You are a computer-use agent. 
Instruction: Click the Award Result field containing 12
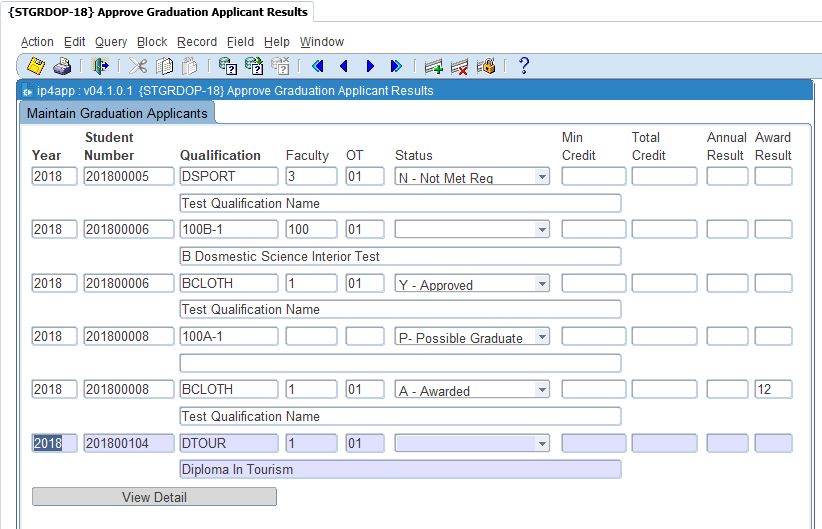click(773, 390)
